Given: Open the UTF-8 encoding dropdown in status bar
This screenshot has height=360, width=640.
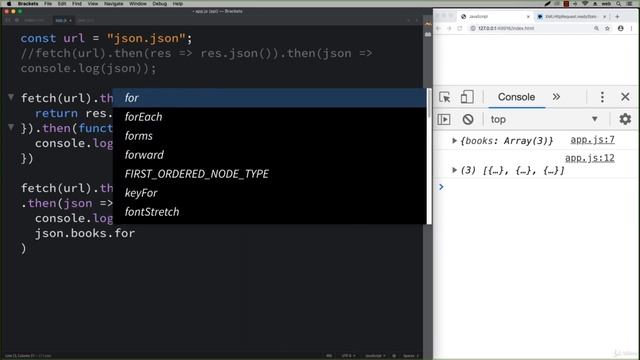Looking at the screenshot, I should click(x=348, y=356).
